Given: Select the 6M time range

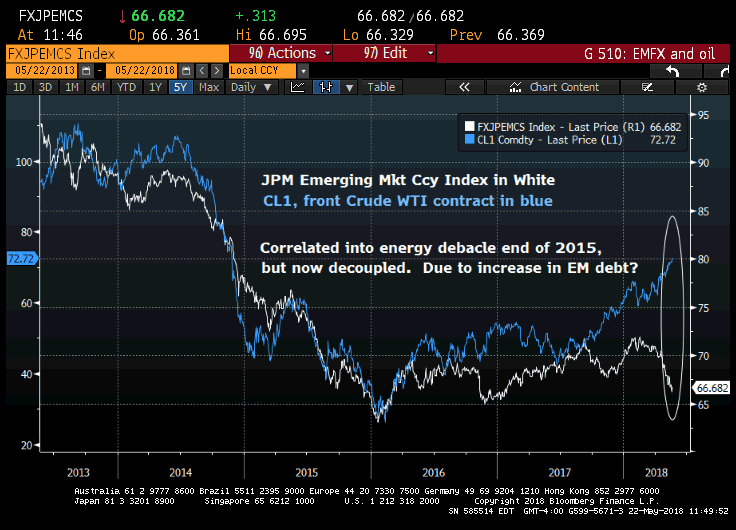Looking at the screenshot, I should [x=98, y=87].
